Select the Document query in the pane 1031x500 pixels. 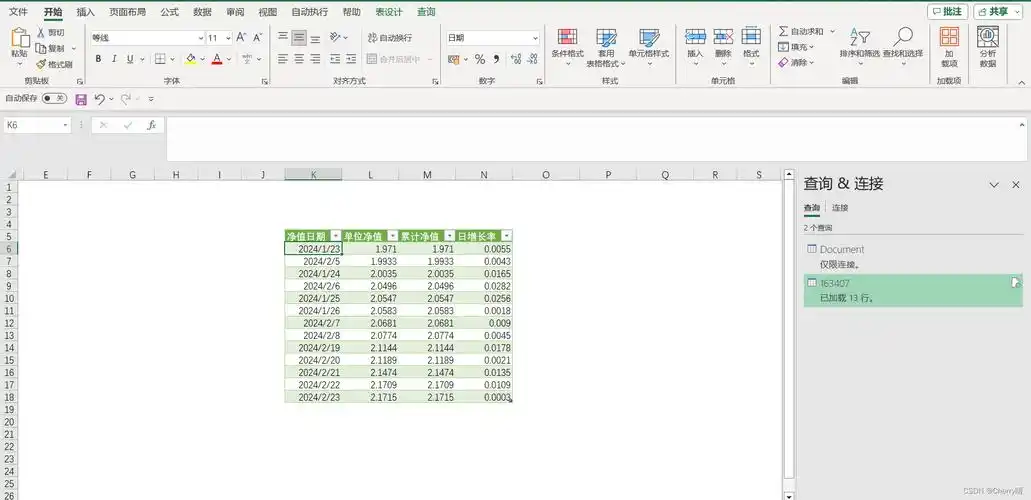[913, 257]
